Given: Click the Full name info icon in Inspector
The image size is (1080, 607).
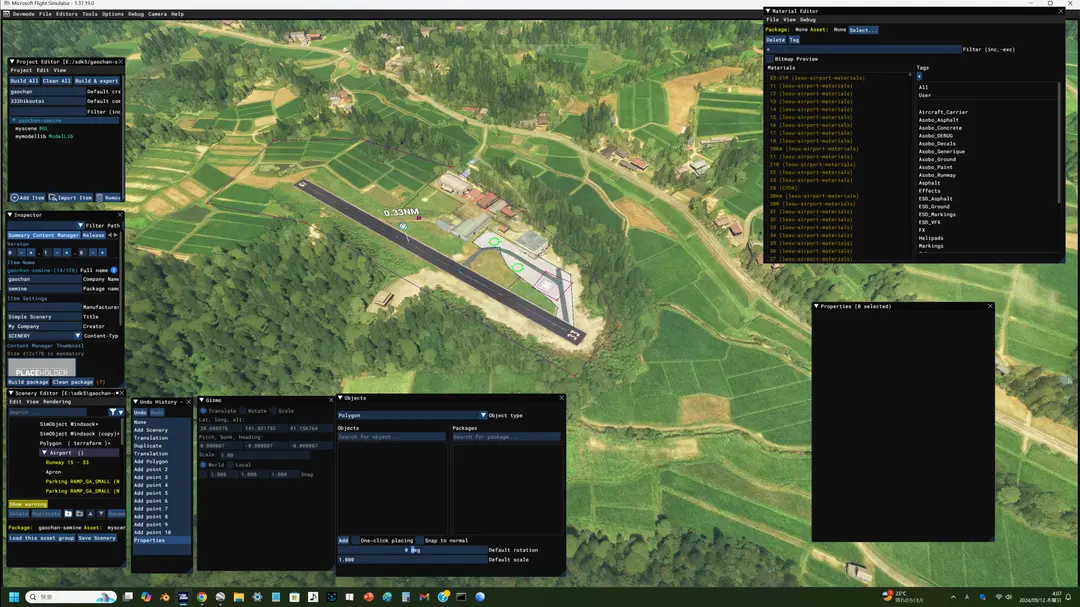Looking at the screenshot, I should [x=114, y=270].
